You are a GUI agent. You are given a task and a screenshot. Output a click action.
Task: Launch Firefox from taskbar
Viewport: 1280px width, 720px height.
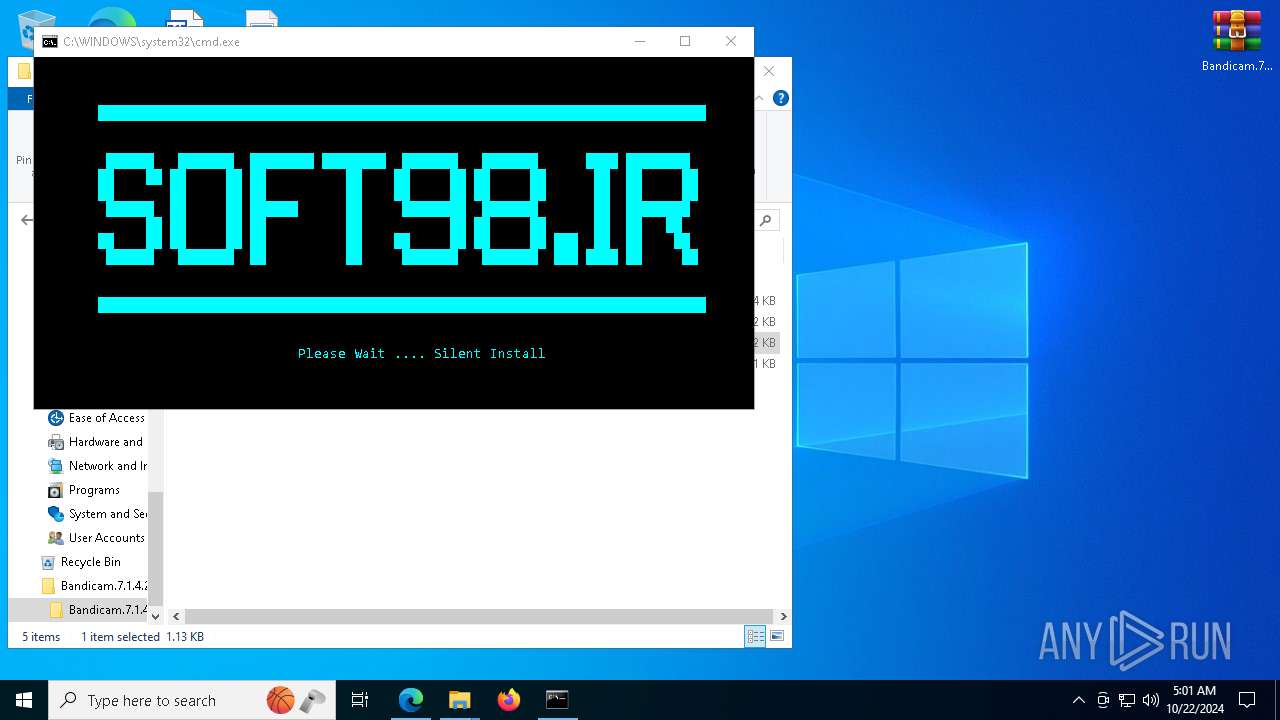tap(508, 700)
